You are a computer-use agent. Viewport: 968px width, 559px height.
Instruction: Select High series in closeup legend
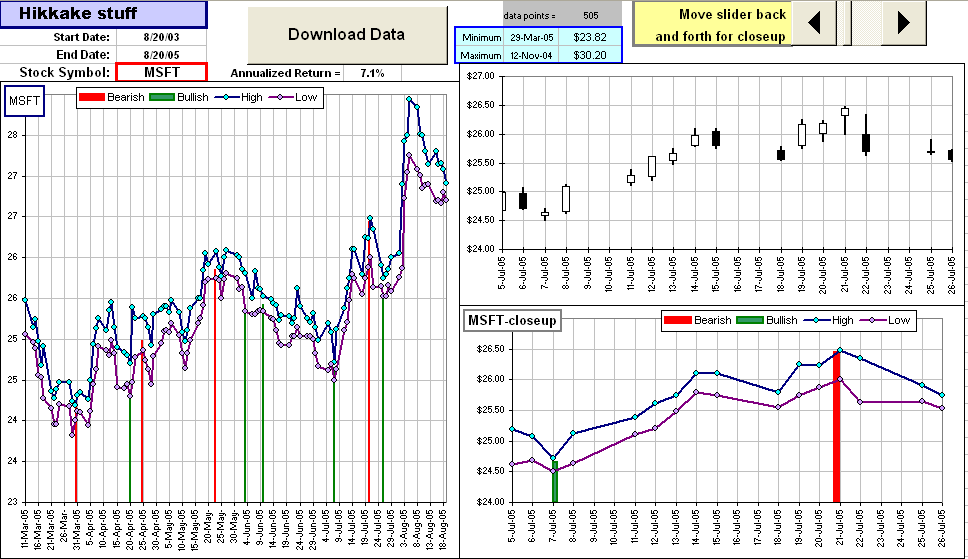tap(831, 320)
